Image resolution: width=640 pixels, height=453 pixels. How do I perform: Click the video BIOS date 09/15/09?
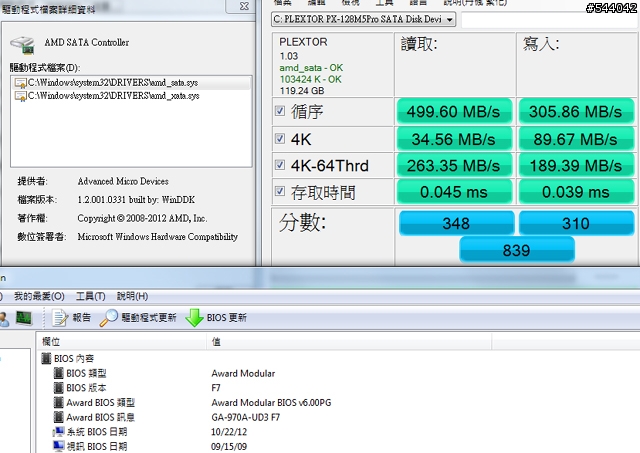point(229,446)
